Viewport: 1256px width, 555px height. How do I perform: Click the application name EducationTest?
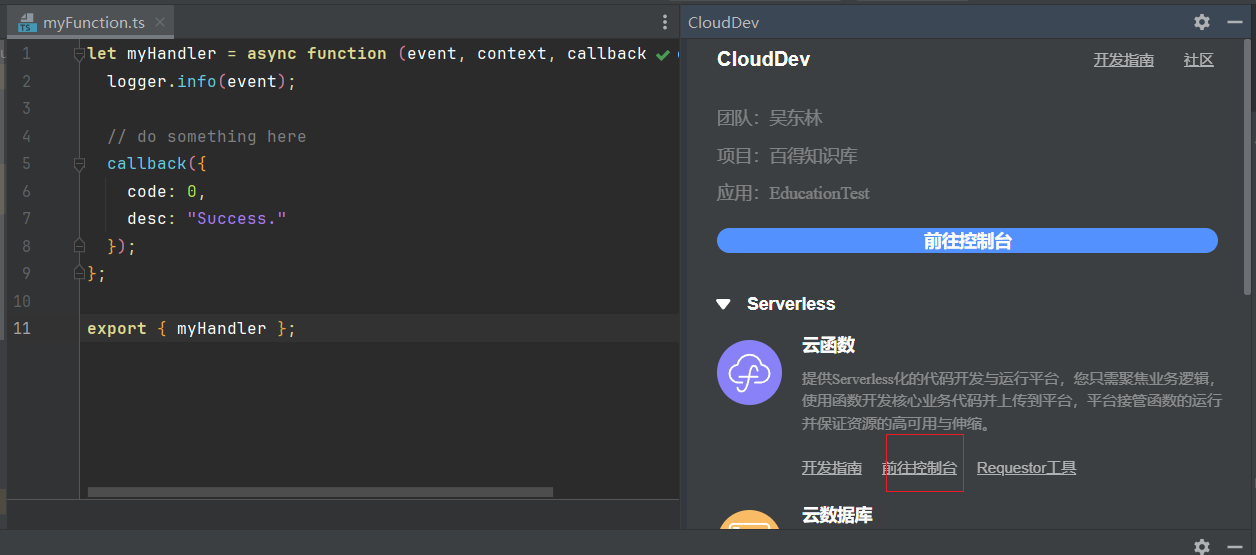pos(819,193)
